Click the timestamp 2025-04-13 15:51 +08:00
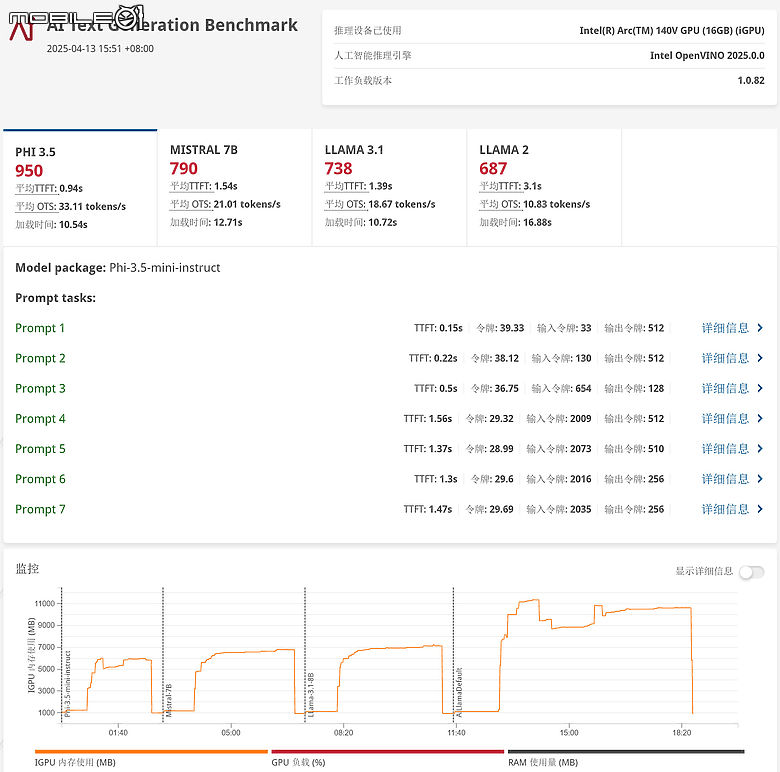780x772 pixels. [100, 49]
